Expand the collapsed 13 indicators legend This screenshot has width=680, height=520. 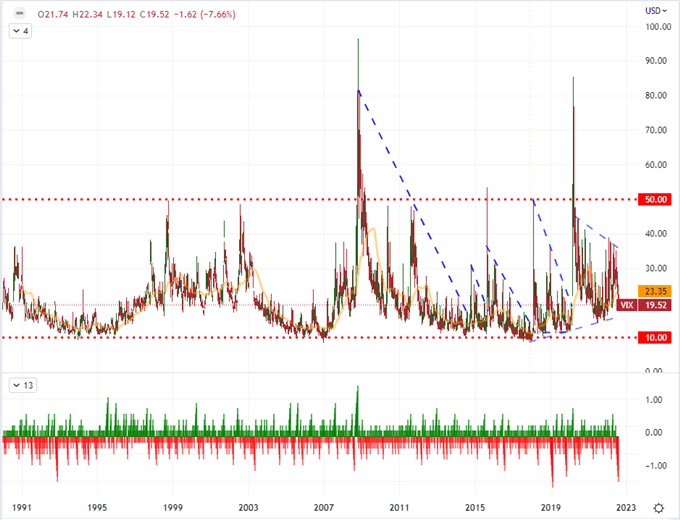pyautogui.click(x=23, y=386)
